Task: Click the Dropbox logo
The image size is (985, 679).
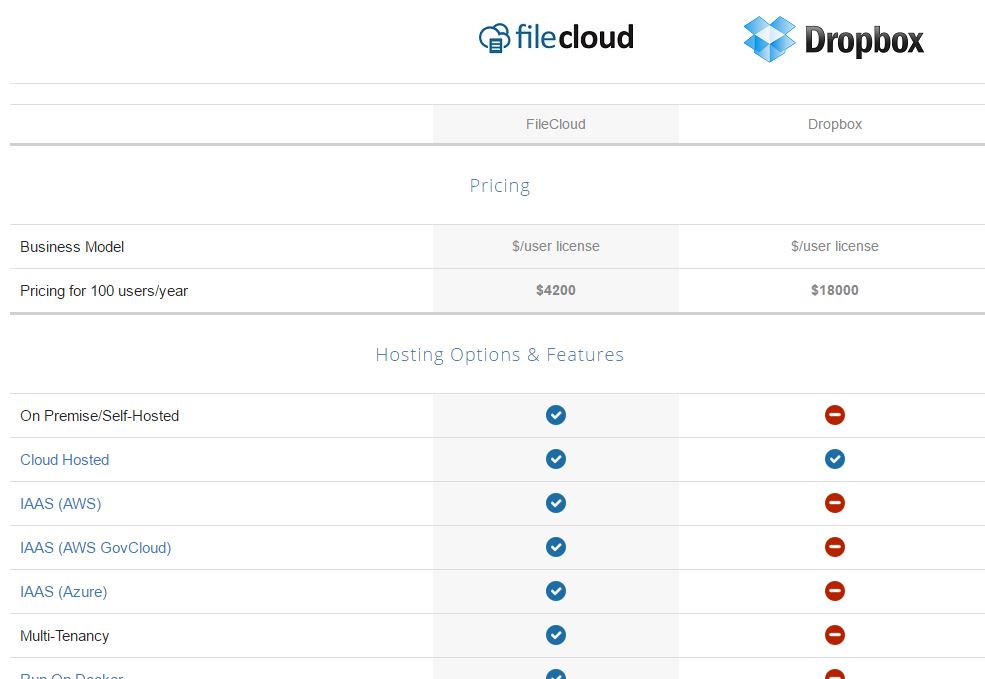Action: coord(834,39)
